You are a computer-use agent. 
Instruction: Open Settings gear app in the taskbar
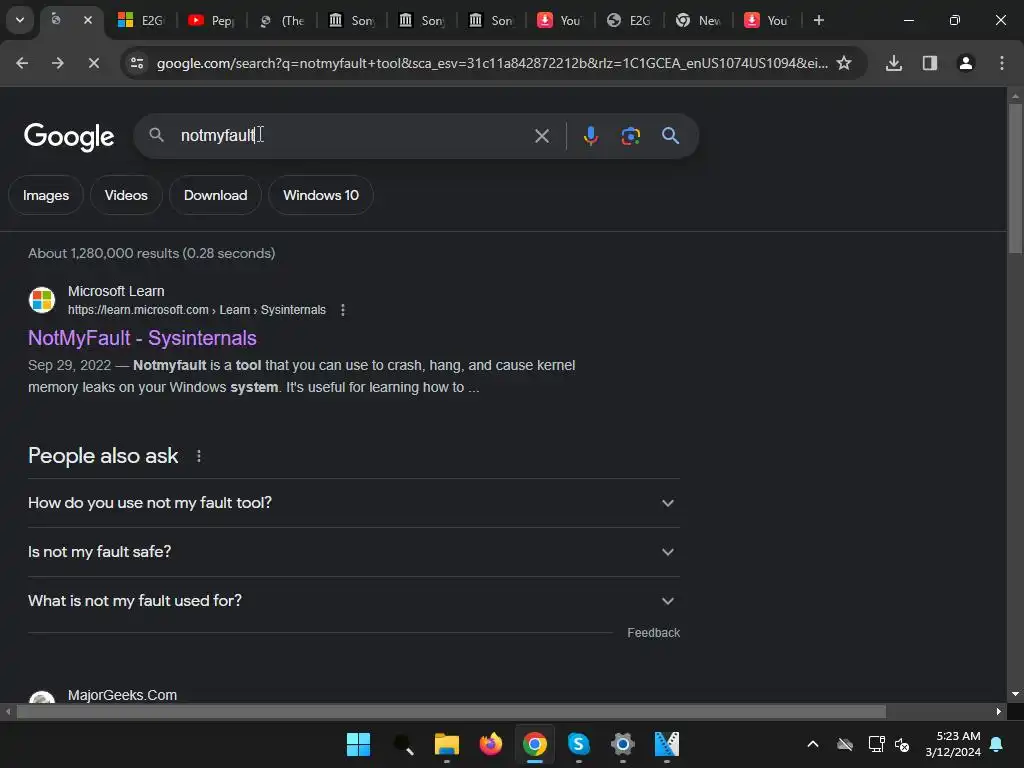pos(622,744)
